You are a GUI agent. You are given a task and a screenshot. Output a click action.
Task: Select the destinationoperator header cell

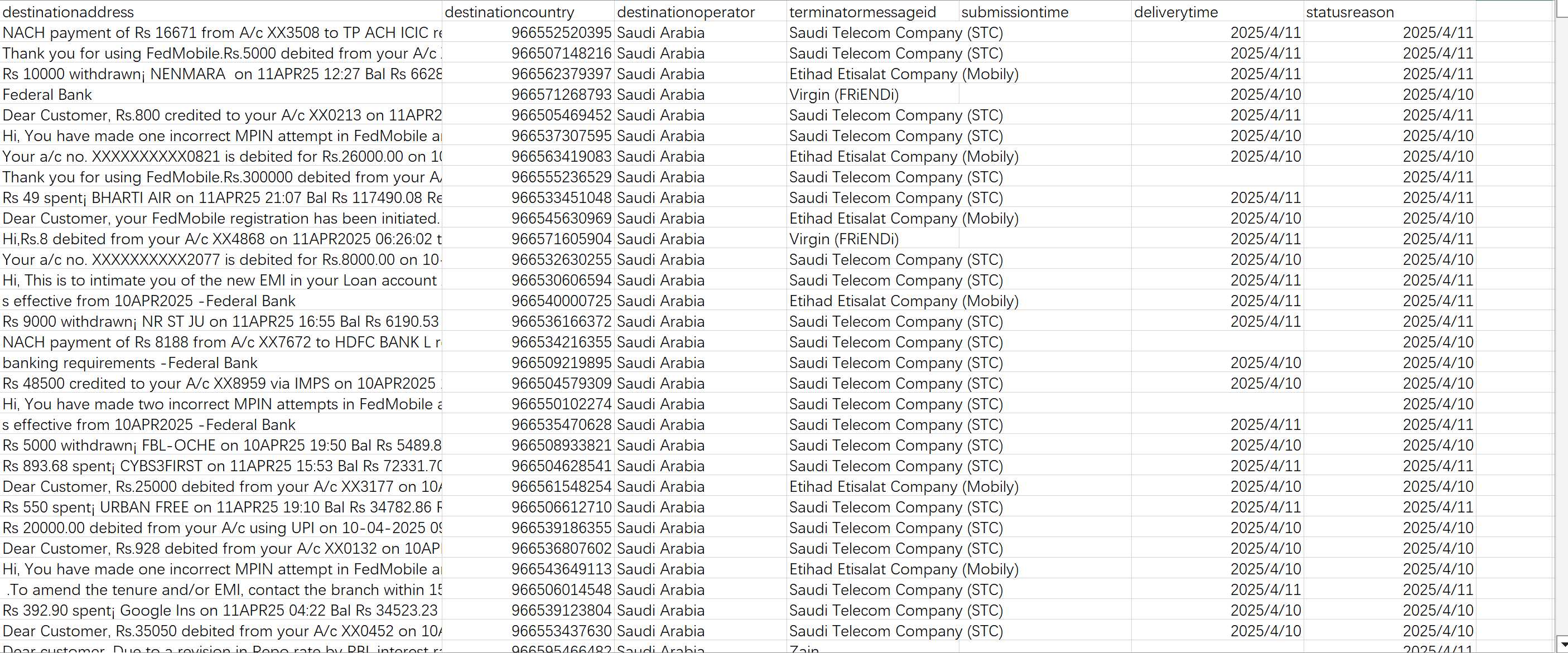pos(701,12)
